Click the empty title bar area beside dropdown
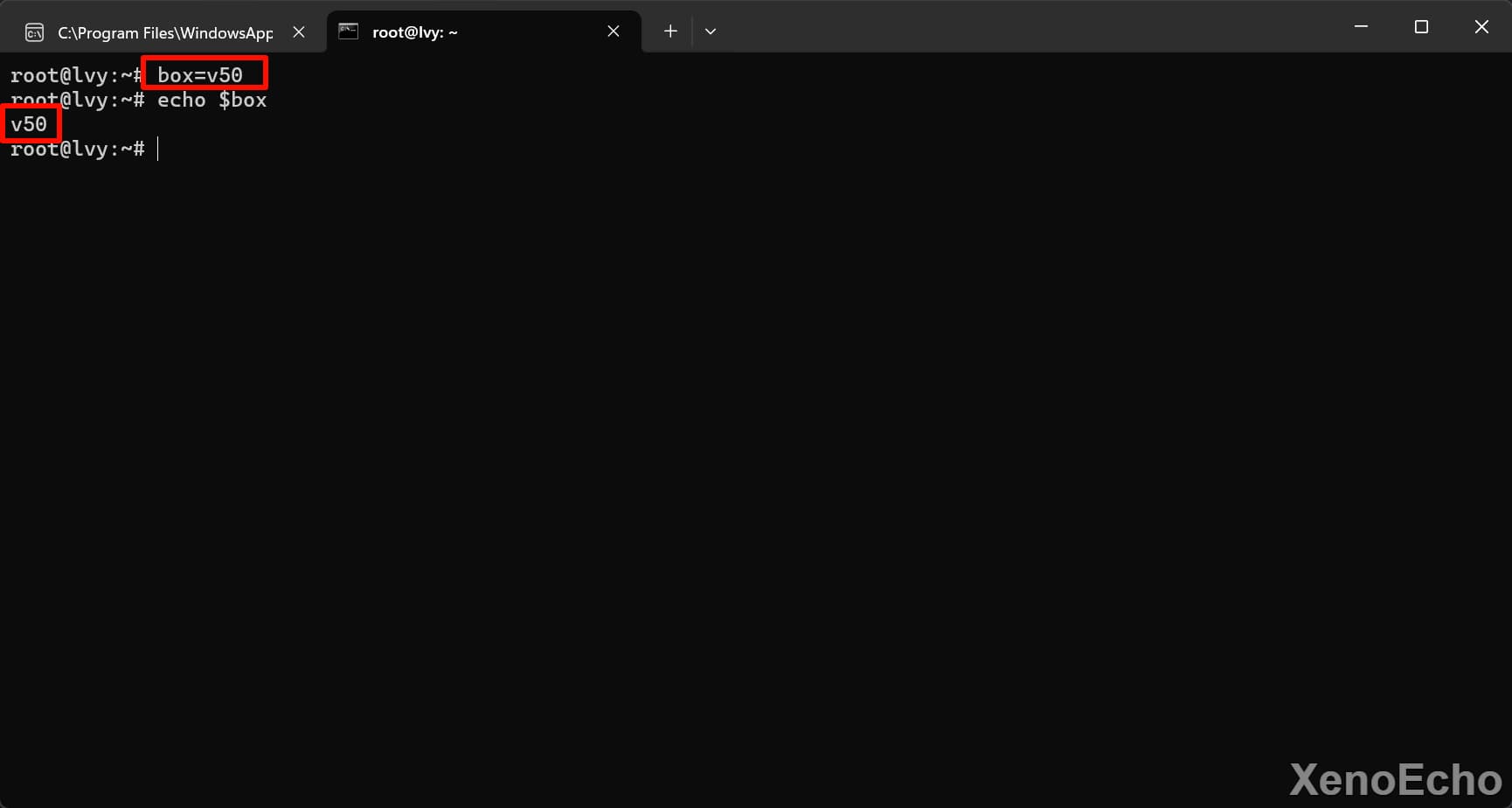1512x808 pixels. tap(1005, 28)
